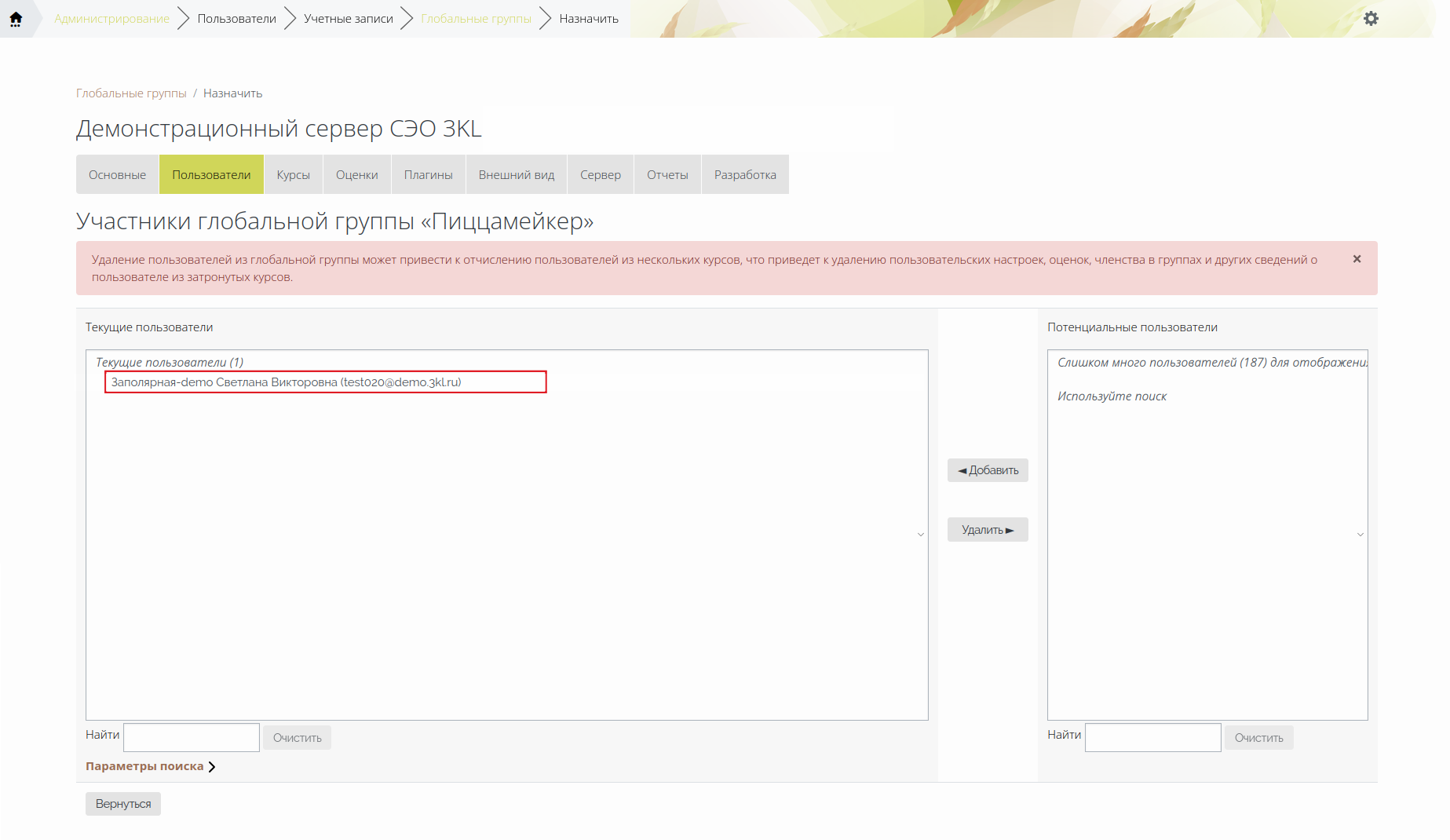
Task: Click Вернуться button at the bottom
Action: click(123, 804)
